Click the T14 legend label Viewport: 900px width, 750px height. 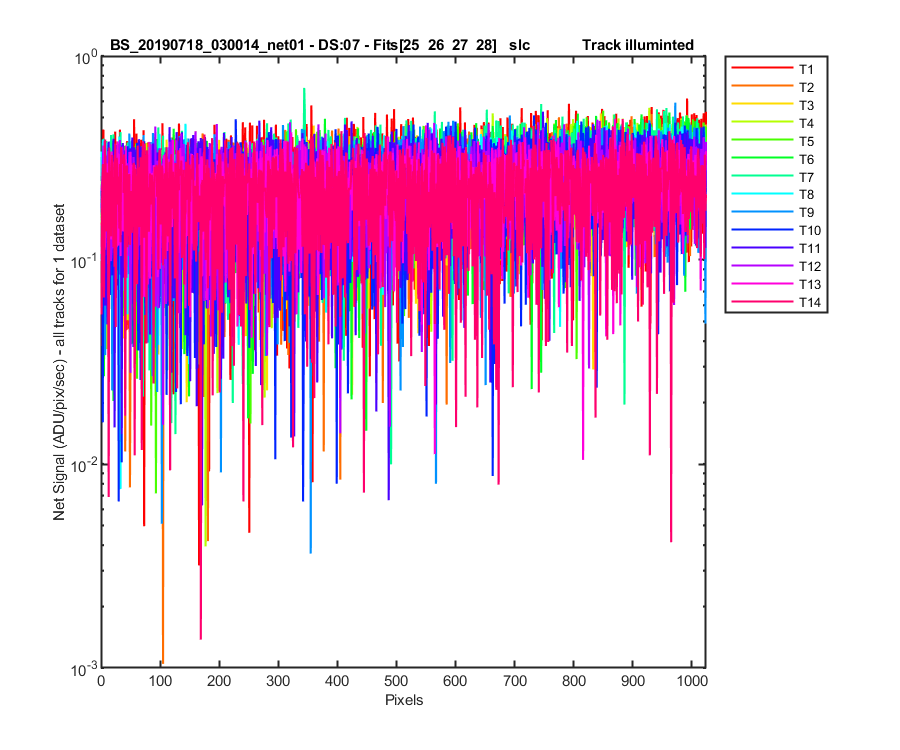tap(809, 302)
